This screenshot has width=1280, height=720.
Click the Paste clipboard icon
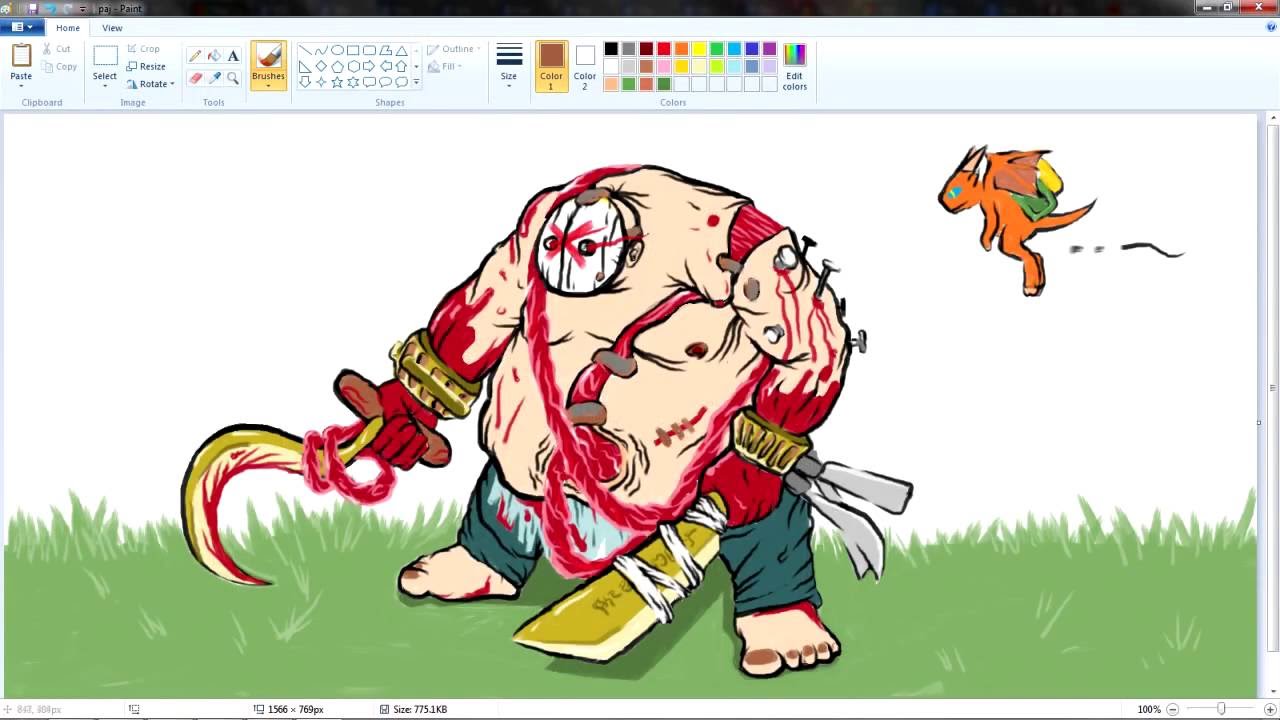tap(21, 55)
